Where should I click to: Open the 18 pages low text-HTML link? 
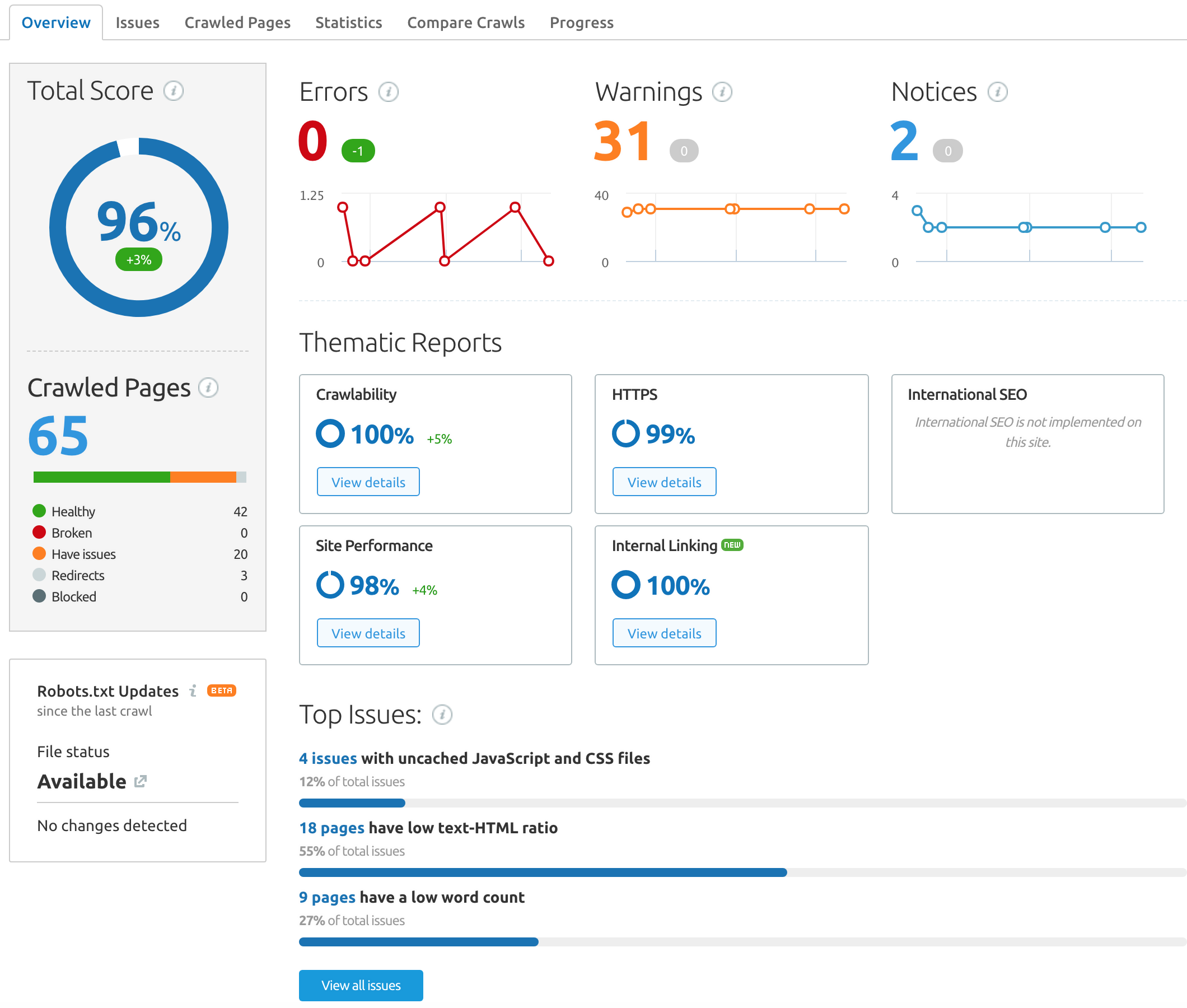(x=331, y=828)
